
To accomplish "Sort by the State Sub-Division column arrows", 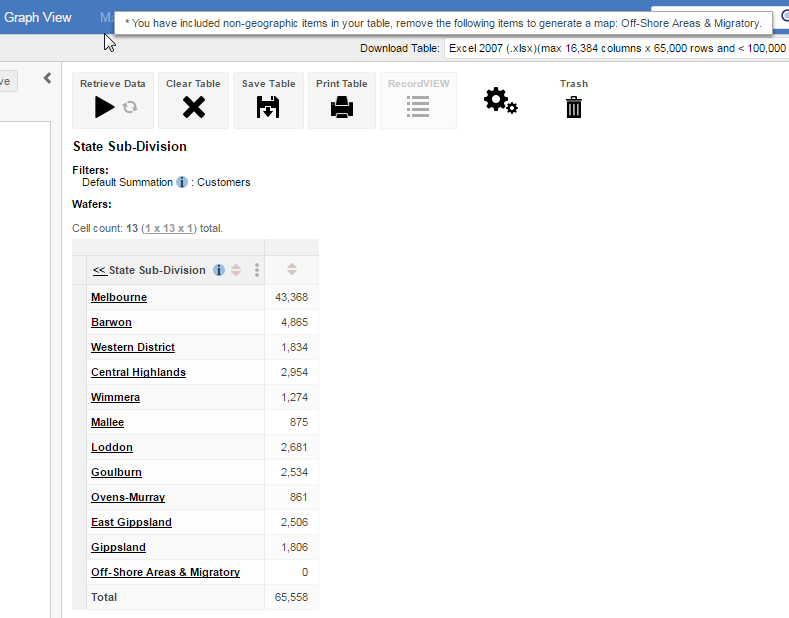I will click(236, 270).
